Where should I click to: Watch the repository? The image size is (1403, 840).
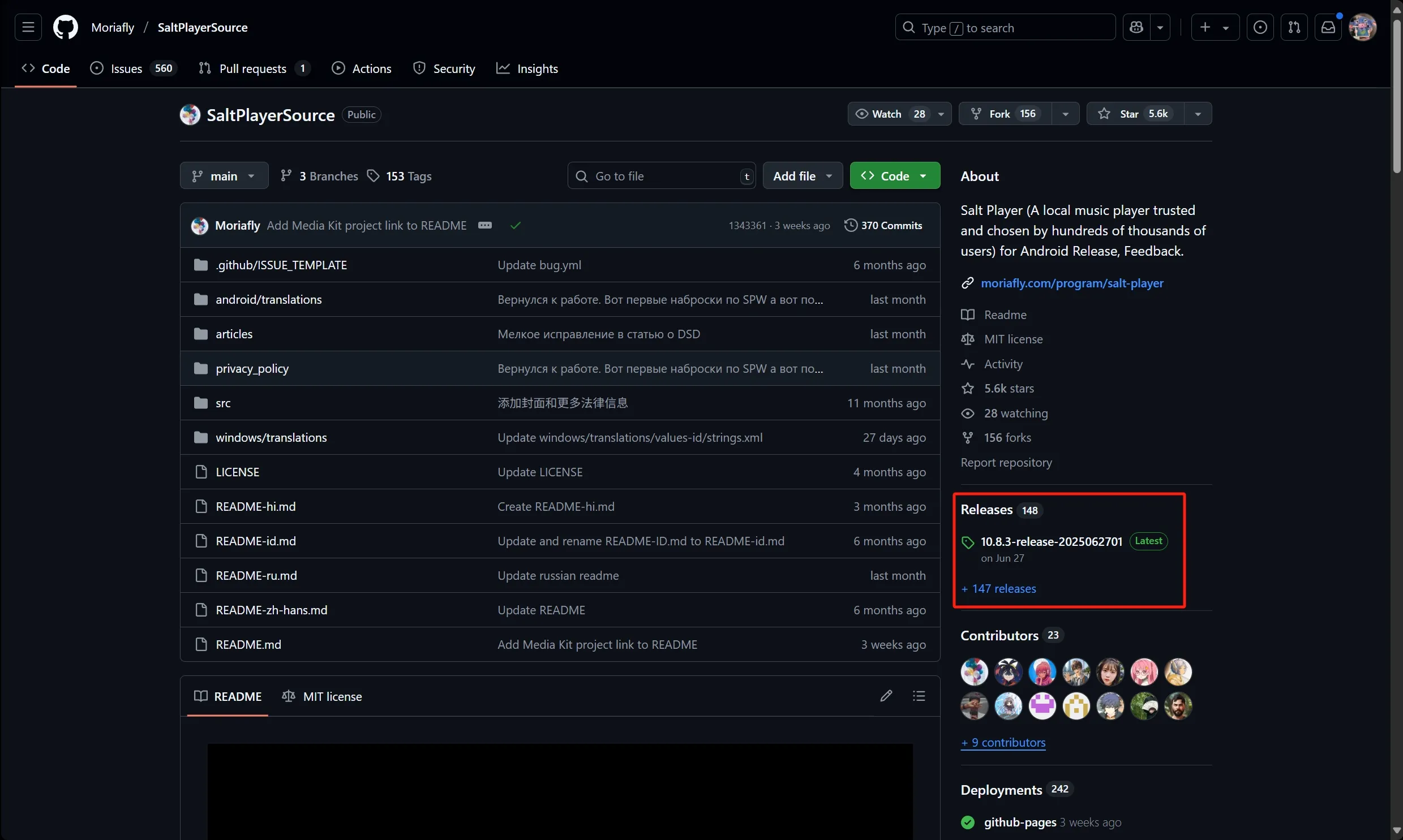click(x=887, y=114)
